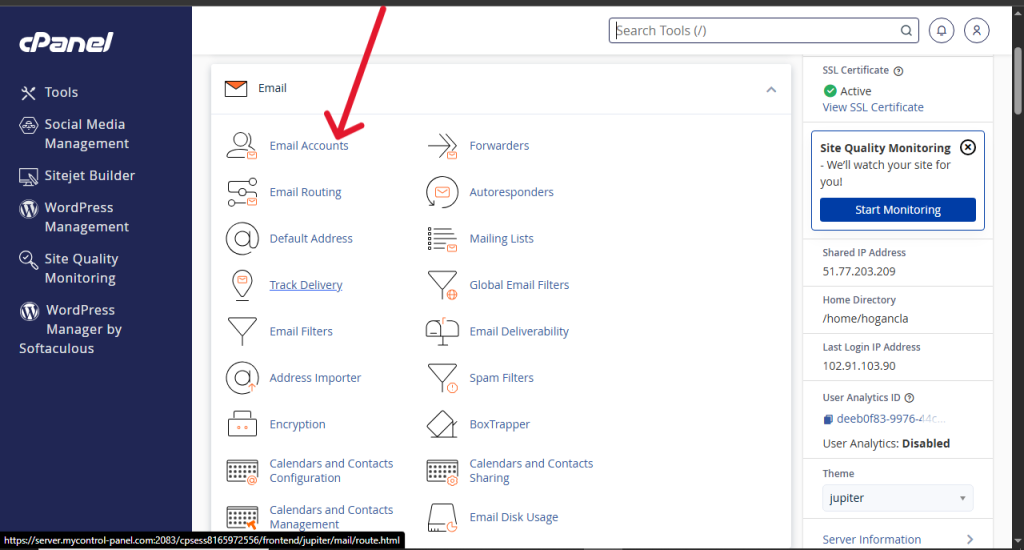Select the 102.91.103.90 last login IP
This screenshot has height=550, width=1024.
[859, 366]
